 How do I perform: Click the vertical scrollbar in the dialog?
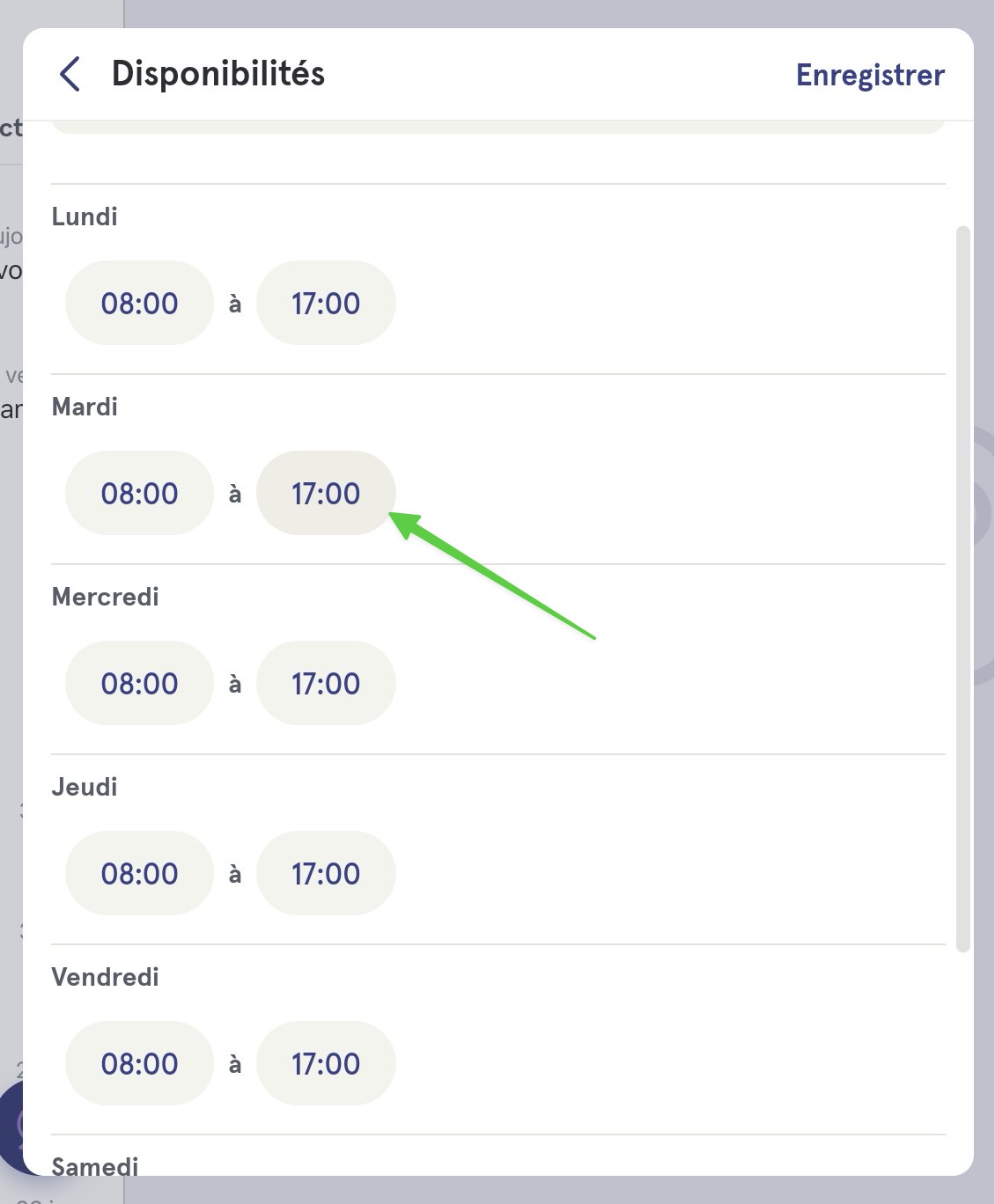962,589
